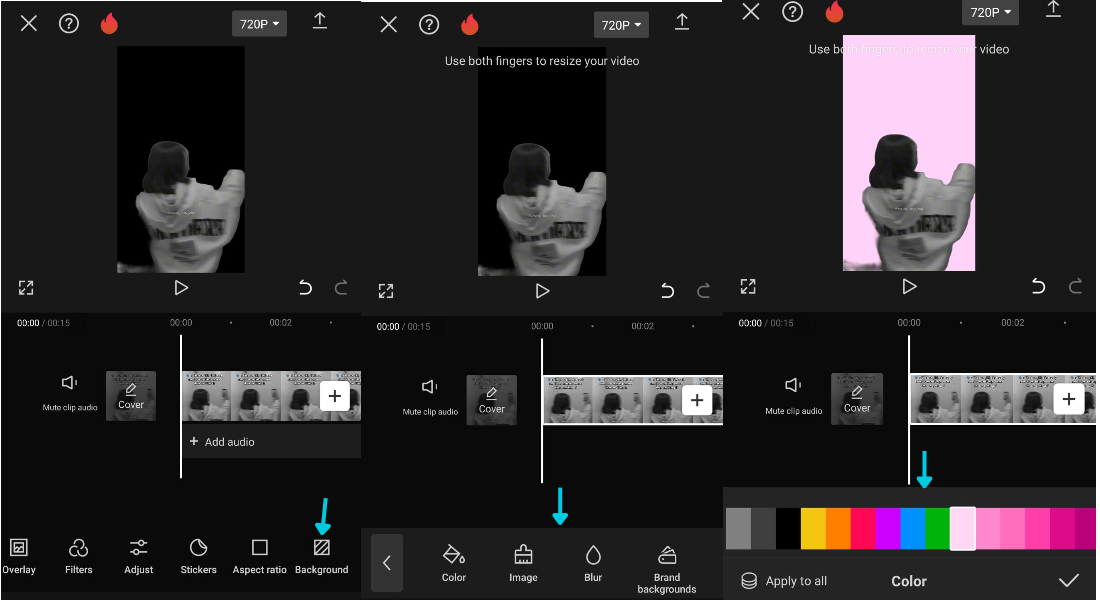
Task: Select the Color background option in middle panel
Action: [454, 564]
